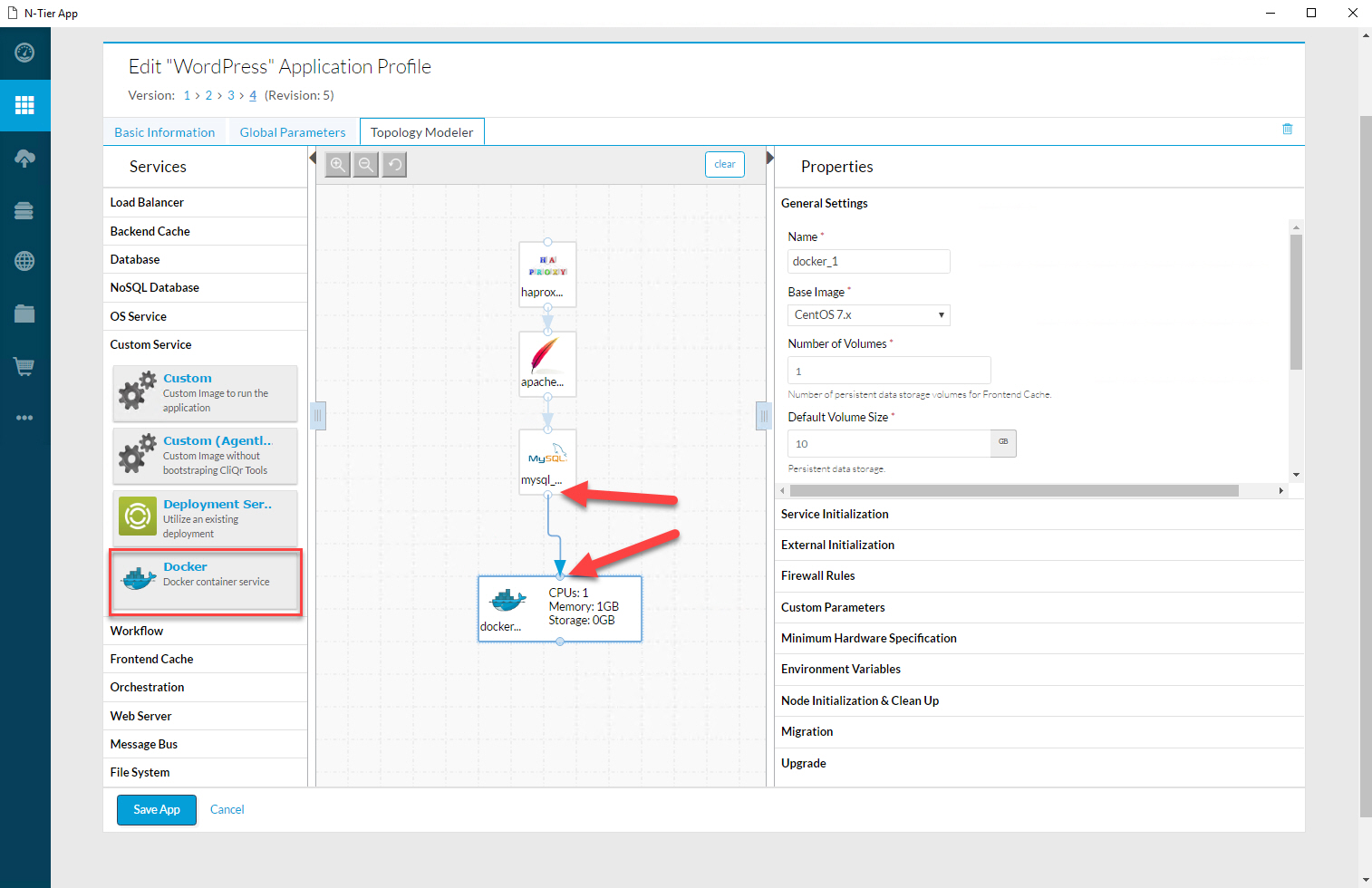1372x888 pixels.
Task: Click the Cancel link
Action: point(227,809)
